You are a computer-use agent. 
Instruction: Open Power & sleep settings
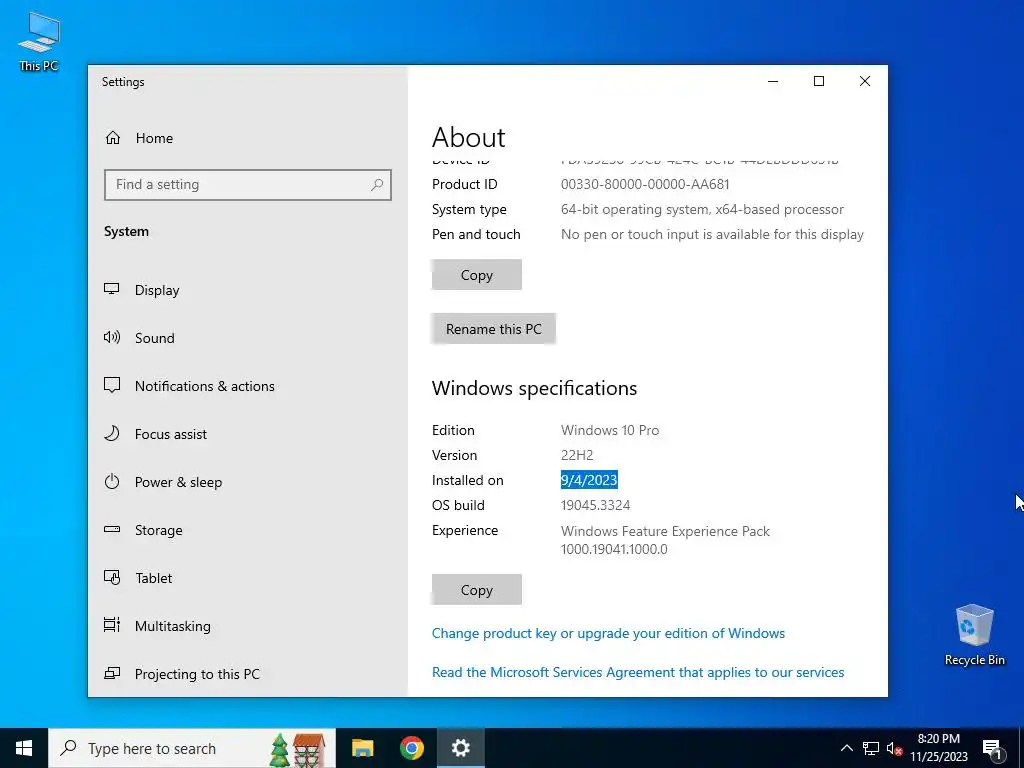click(x=178, y=482)
